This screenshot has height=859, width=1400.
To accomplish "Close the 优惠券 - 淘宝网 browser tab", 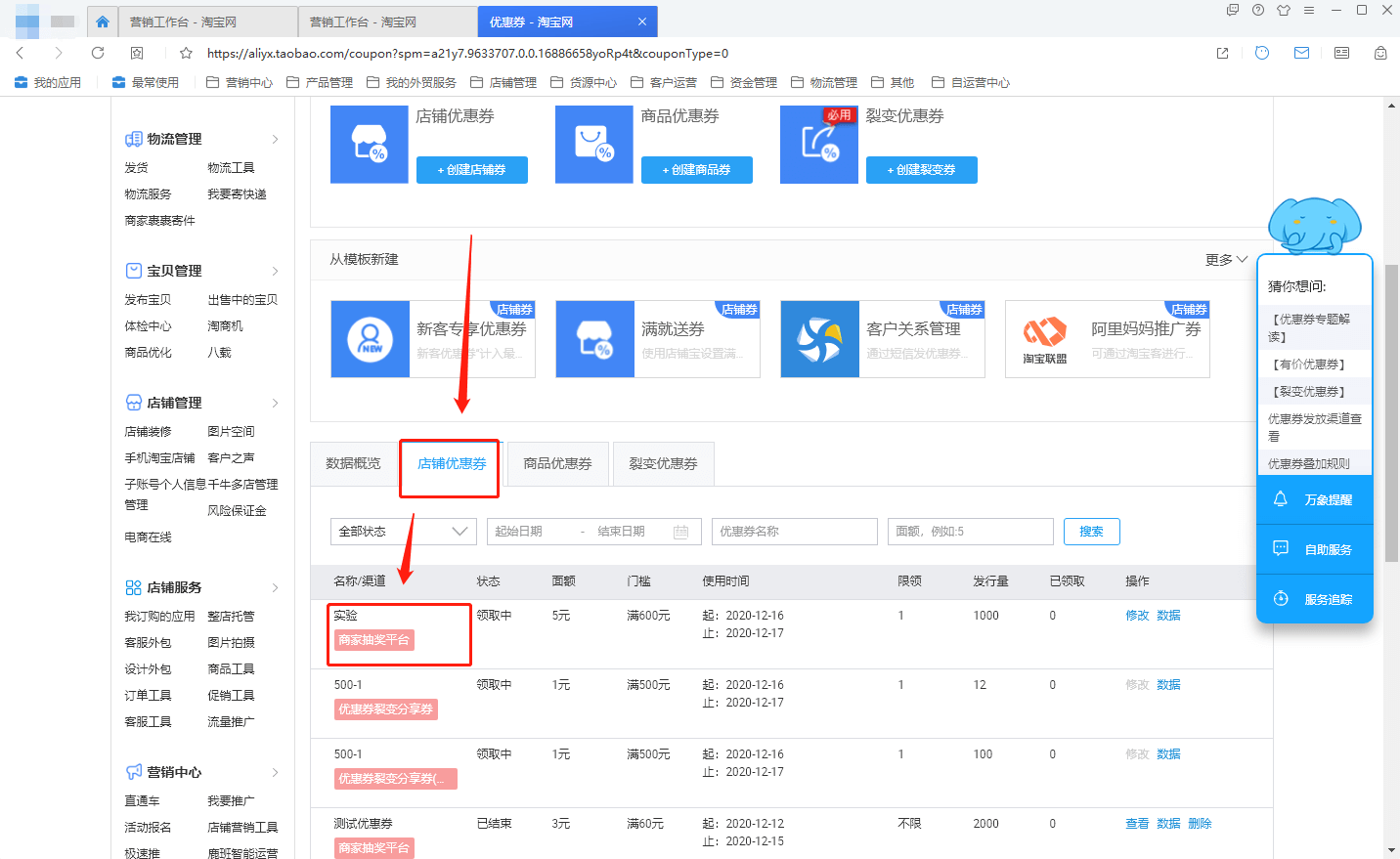I will pos(642,21).
